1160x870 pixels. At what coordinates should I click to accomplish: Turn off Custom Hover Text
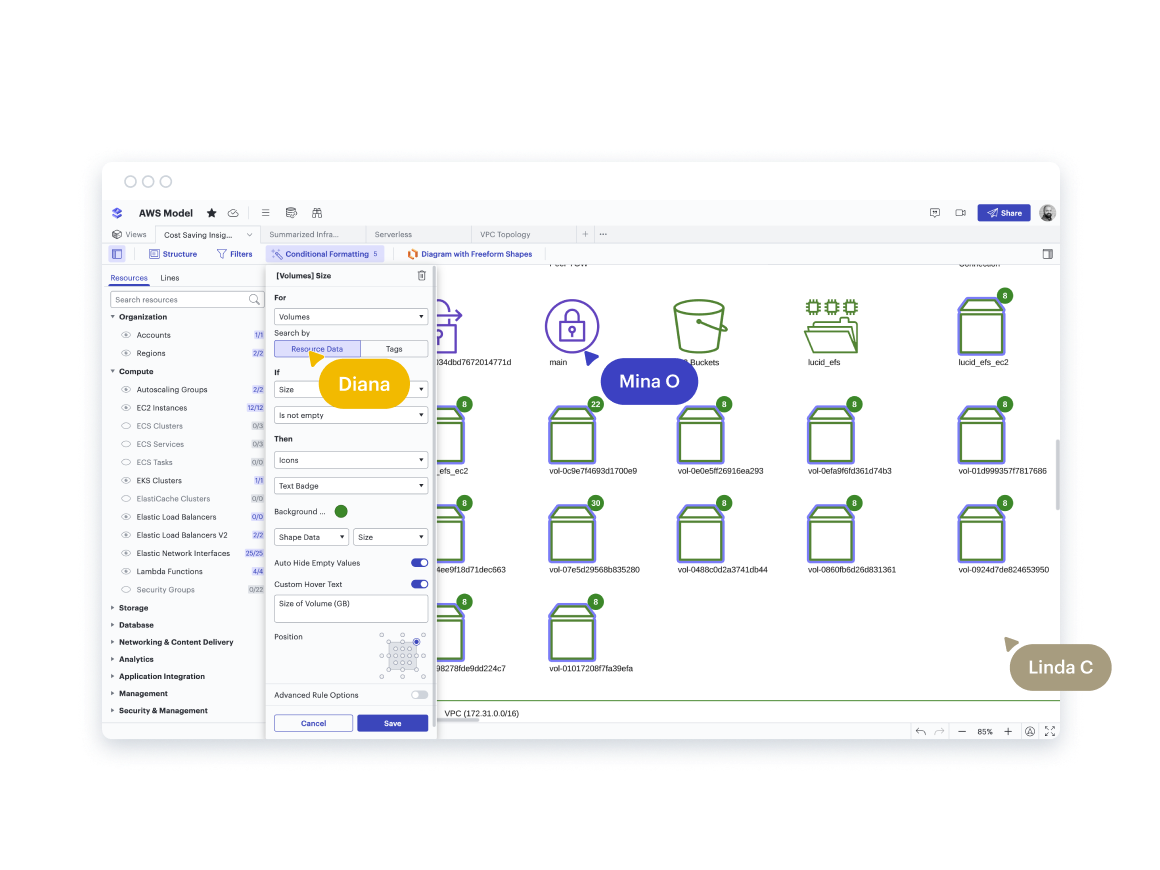click(418, 584)
